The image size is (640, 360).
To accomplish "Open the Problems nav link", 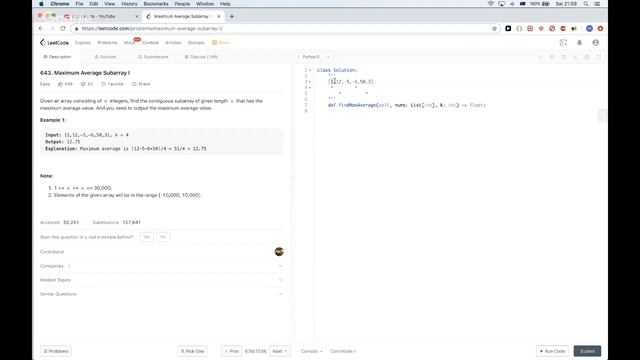I will pyautogui.click(x=107, y=42).
